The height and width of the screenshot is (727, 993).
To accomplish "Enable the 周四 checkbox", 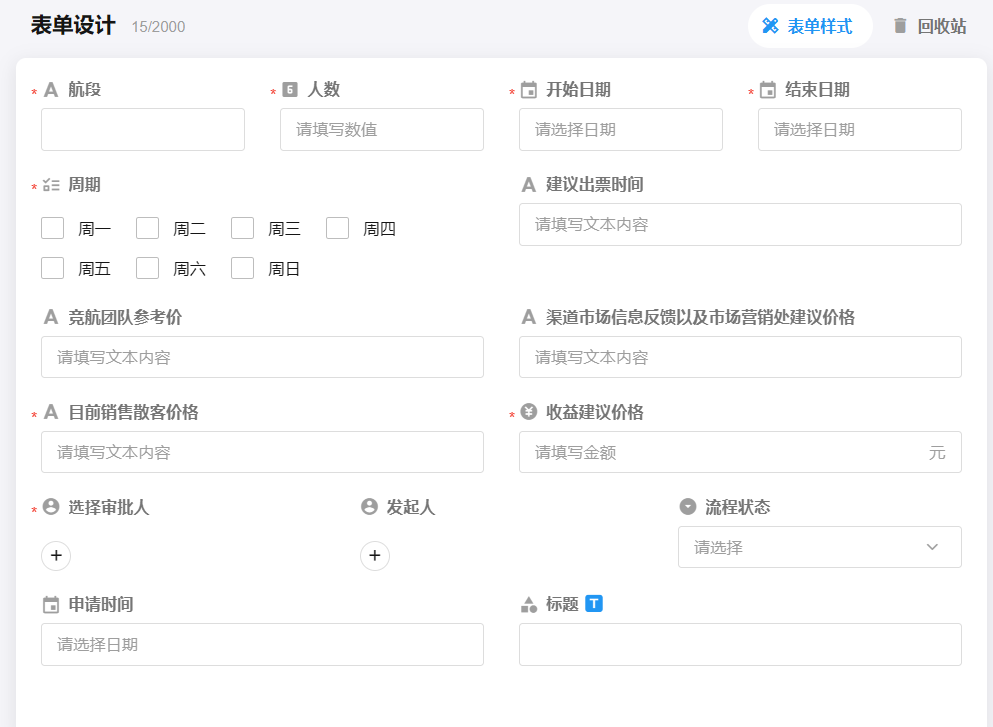I will pos(337,228).
